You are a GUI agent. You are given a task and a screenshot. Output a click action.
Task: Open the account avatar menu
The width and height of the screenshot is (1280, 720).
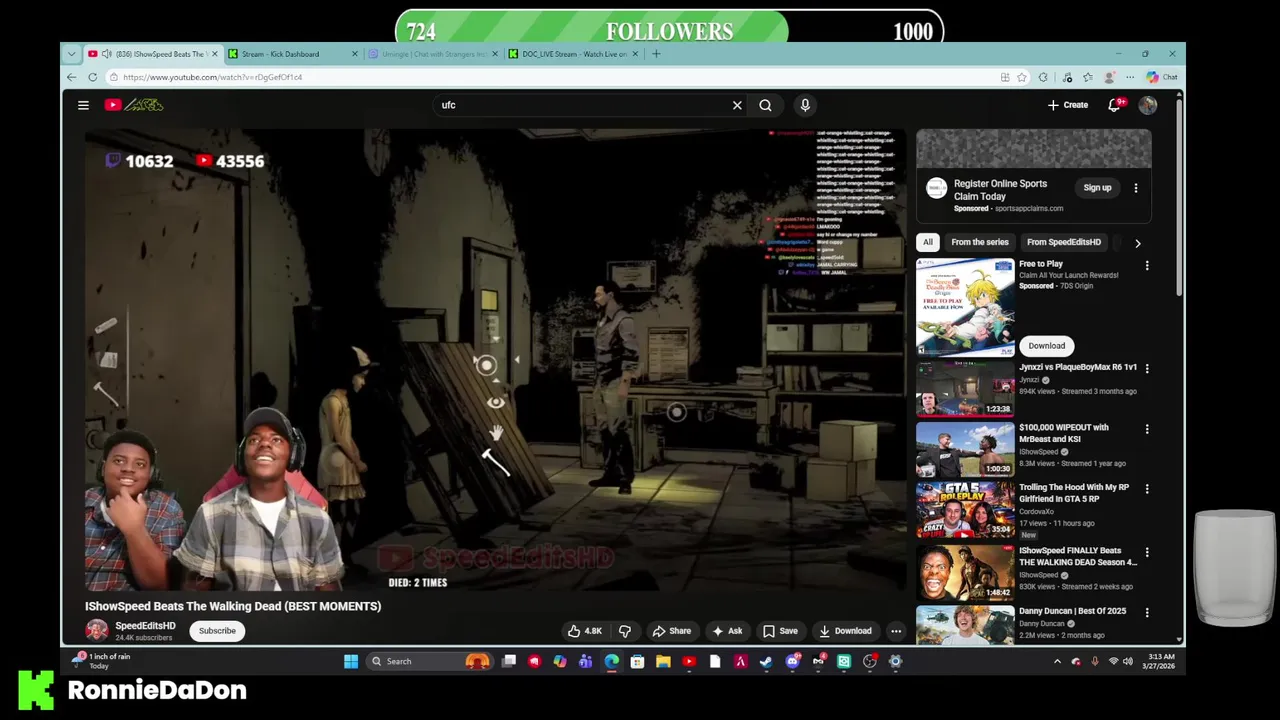coord(1147,105)
